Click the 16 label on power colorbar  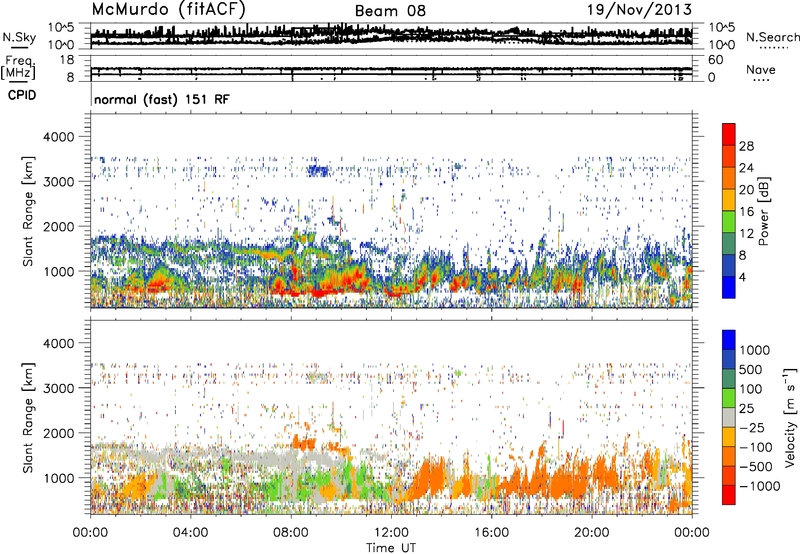746,212
